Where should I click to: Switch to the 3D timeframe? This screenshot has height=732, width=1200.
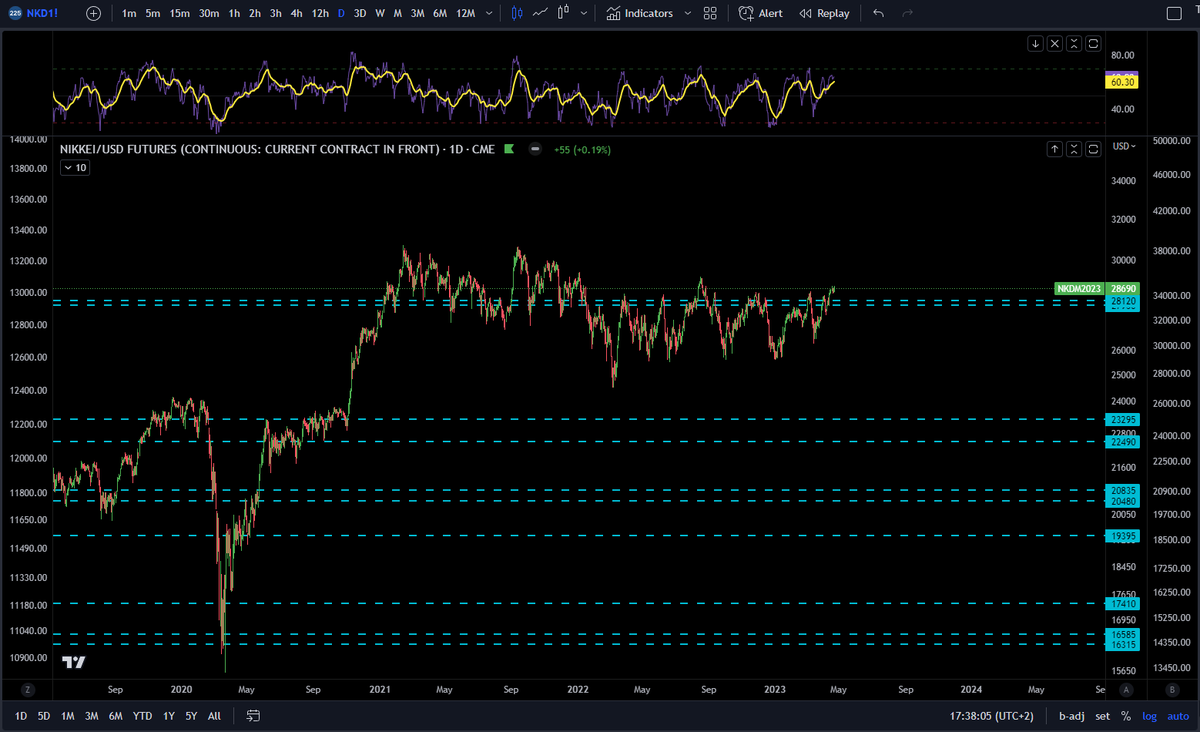(x=359, y=13)
